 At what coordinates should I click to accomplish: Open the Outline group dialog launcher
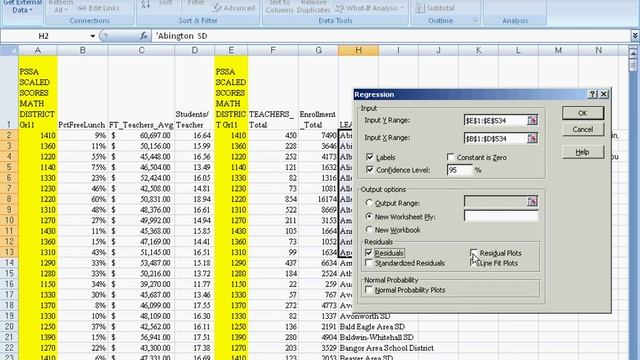tap(476, 20)
